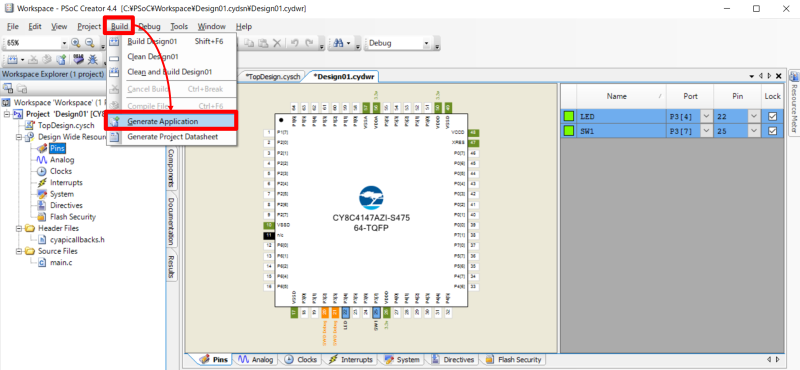Open the Pin dropdown for LED
The width and height of the screenshot is (800, 370).
tap(754, 116)
